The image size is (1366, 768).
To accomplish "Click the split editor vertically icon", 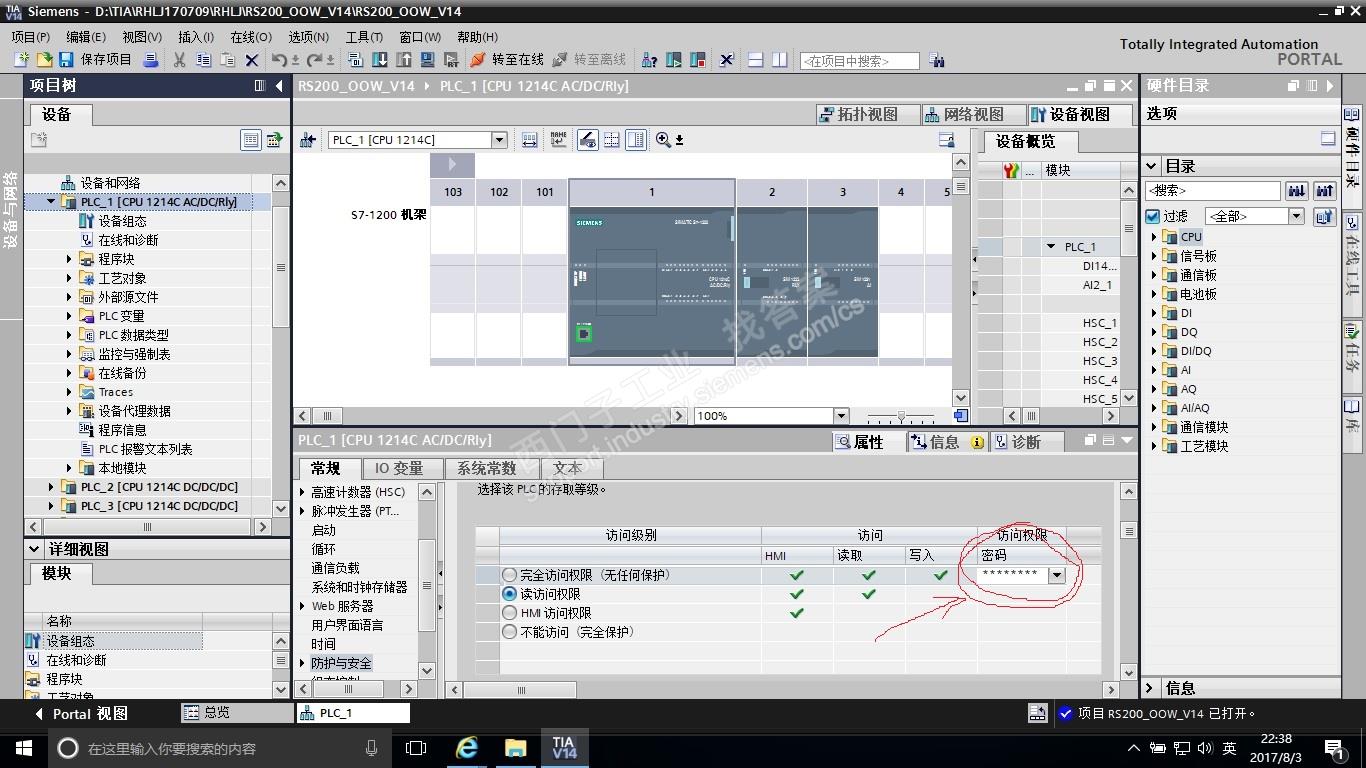I will [780, 60].
